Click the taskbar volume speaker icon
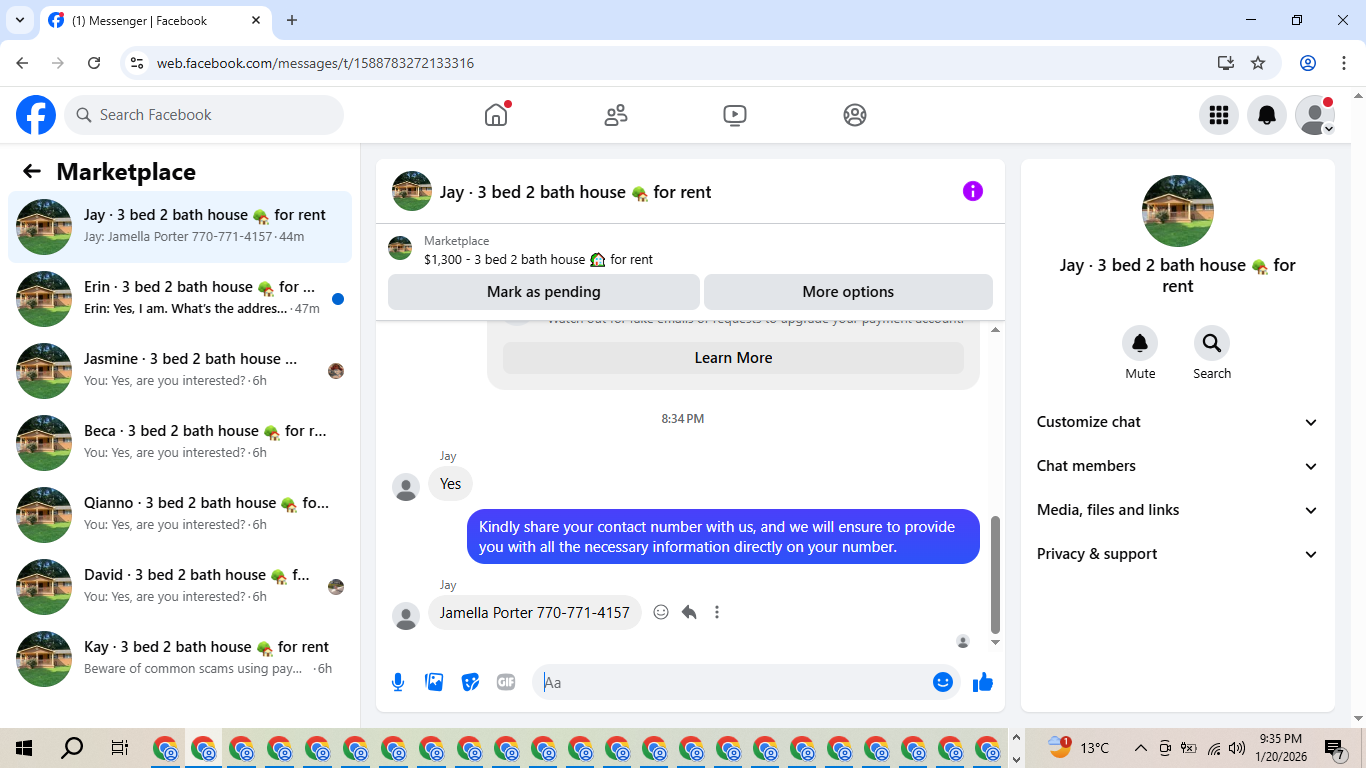 coord(1237,748)
